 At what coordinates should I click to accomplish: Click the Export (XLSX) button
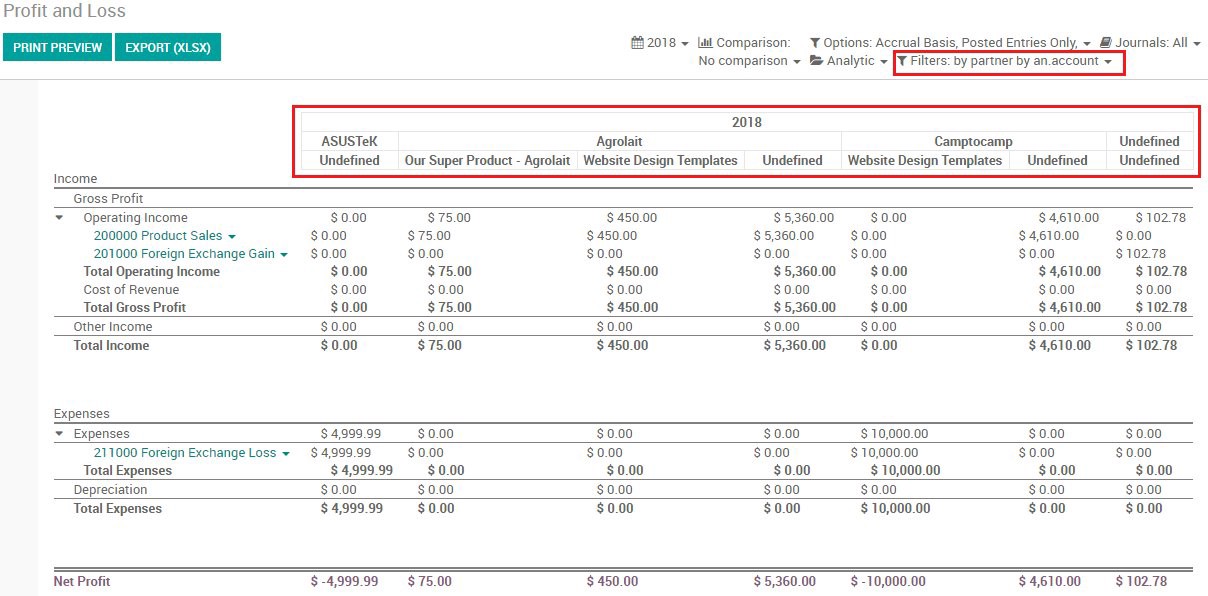point(167,47)
